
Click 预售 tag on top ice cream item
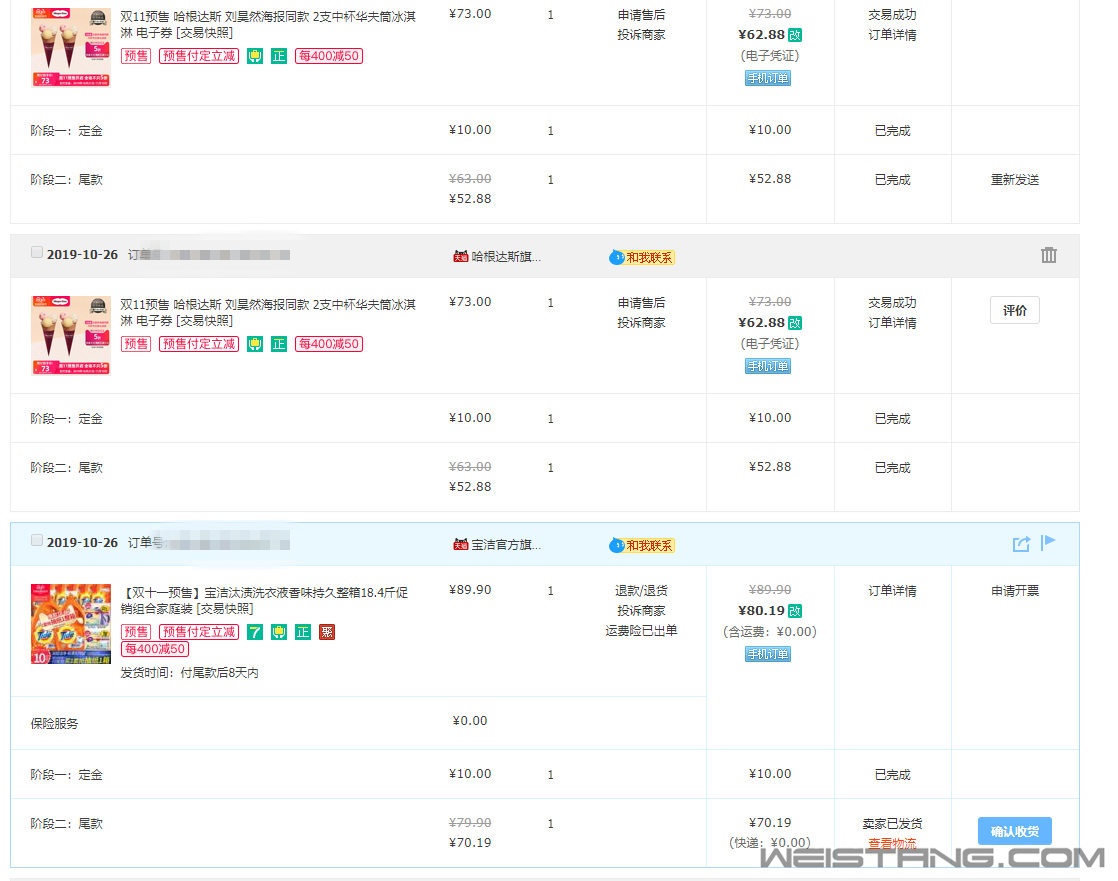pyautogui.click(x=136, y=56)
